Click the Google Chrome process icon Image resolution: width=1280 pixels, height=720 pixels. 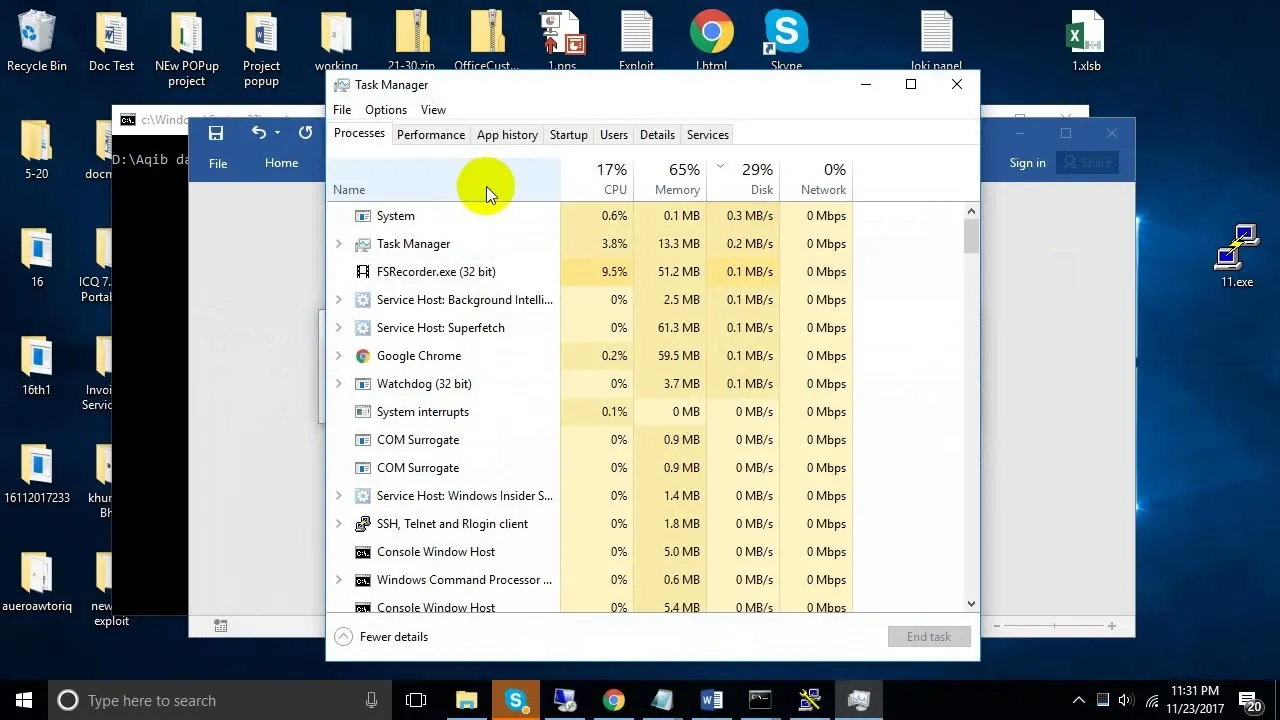363,356
